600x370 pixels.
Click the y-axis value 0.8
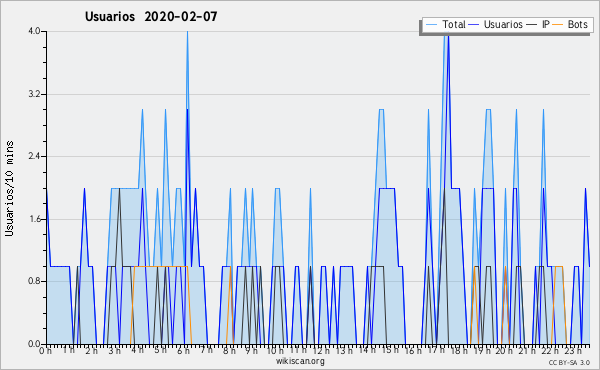click(34, 281)
